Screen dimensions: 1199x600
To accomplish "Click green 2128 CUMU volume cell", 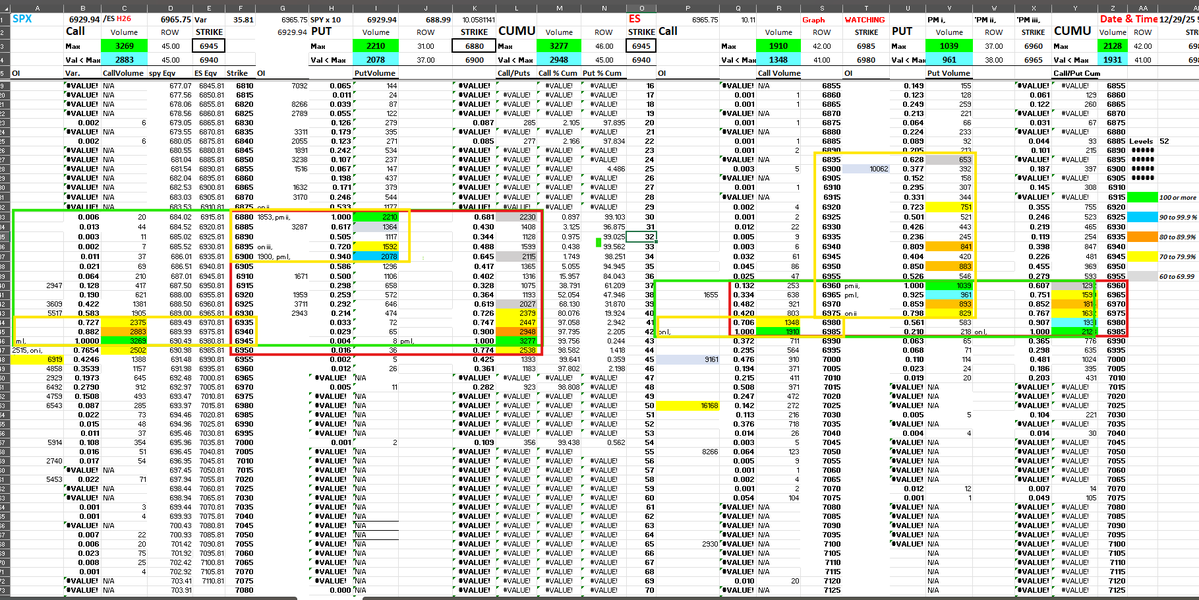I will click(x=1113, y=46).
